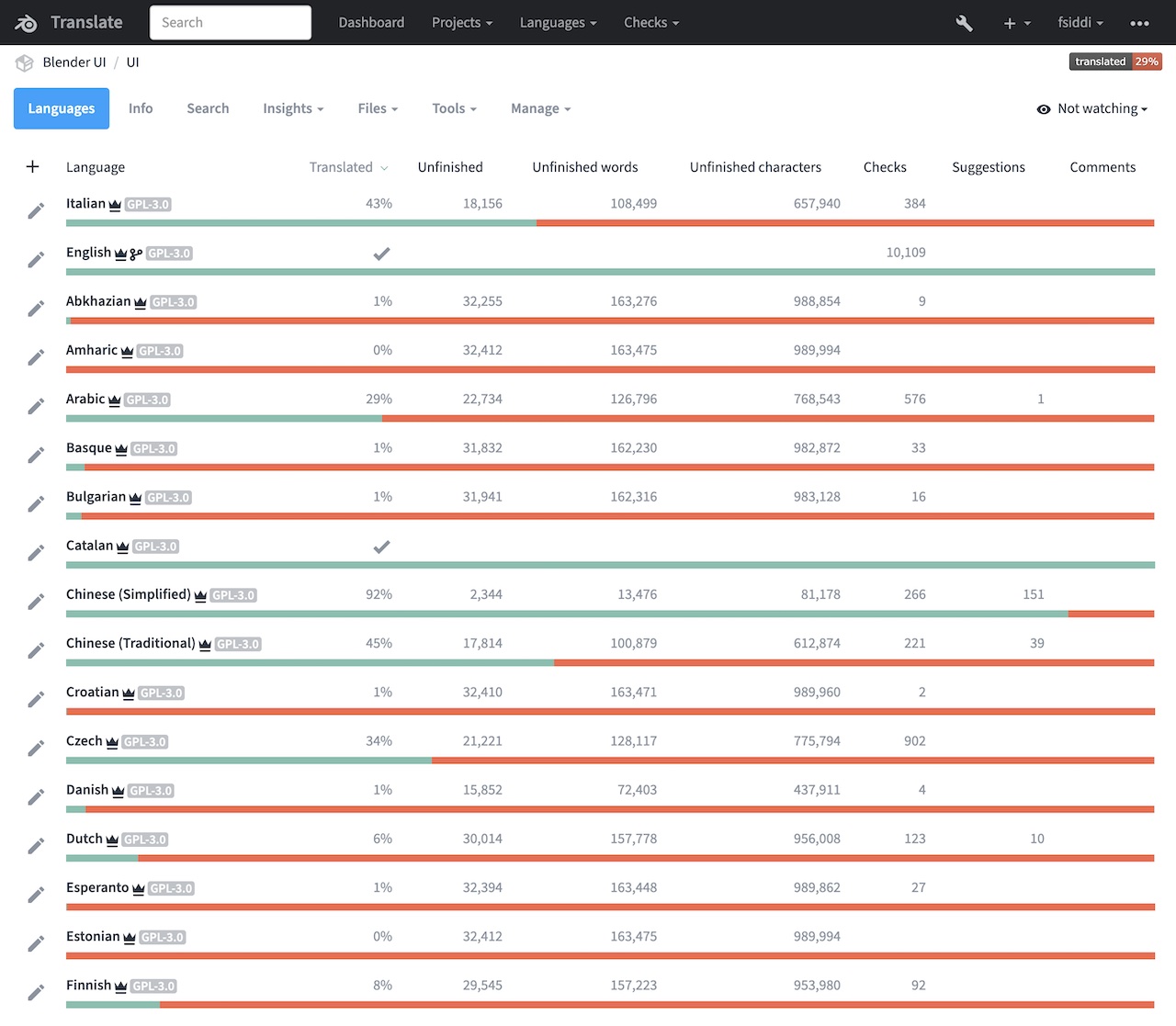
Task: Click the Blender logo in the navbar
Action: click(x=26, y=23)
